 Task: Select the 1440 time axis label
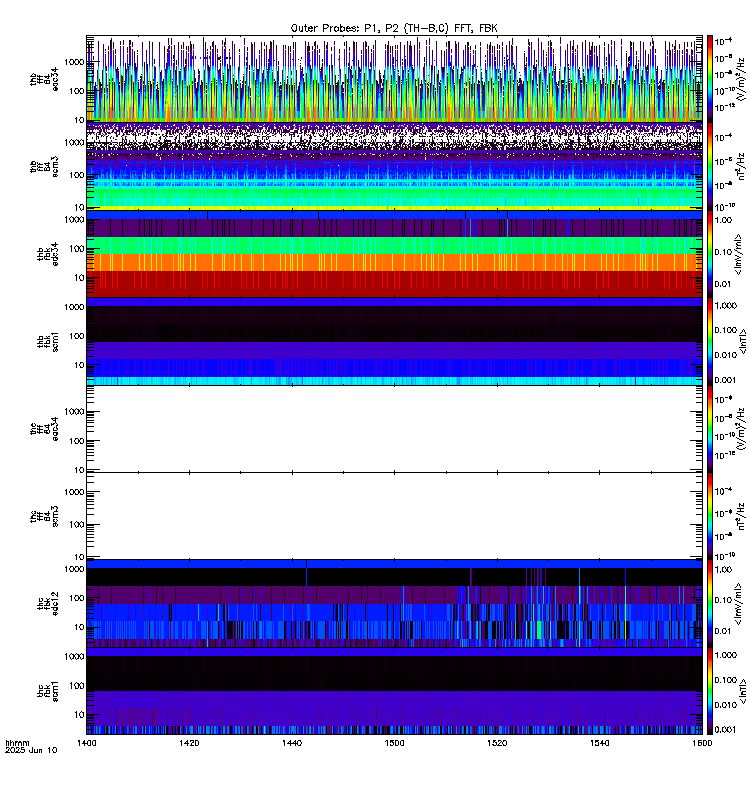point(292,743)
